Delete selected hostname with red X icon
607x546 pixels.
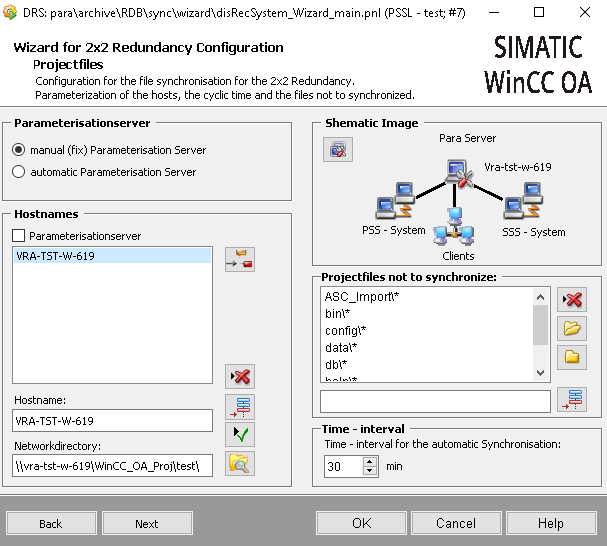pos(239,376)
